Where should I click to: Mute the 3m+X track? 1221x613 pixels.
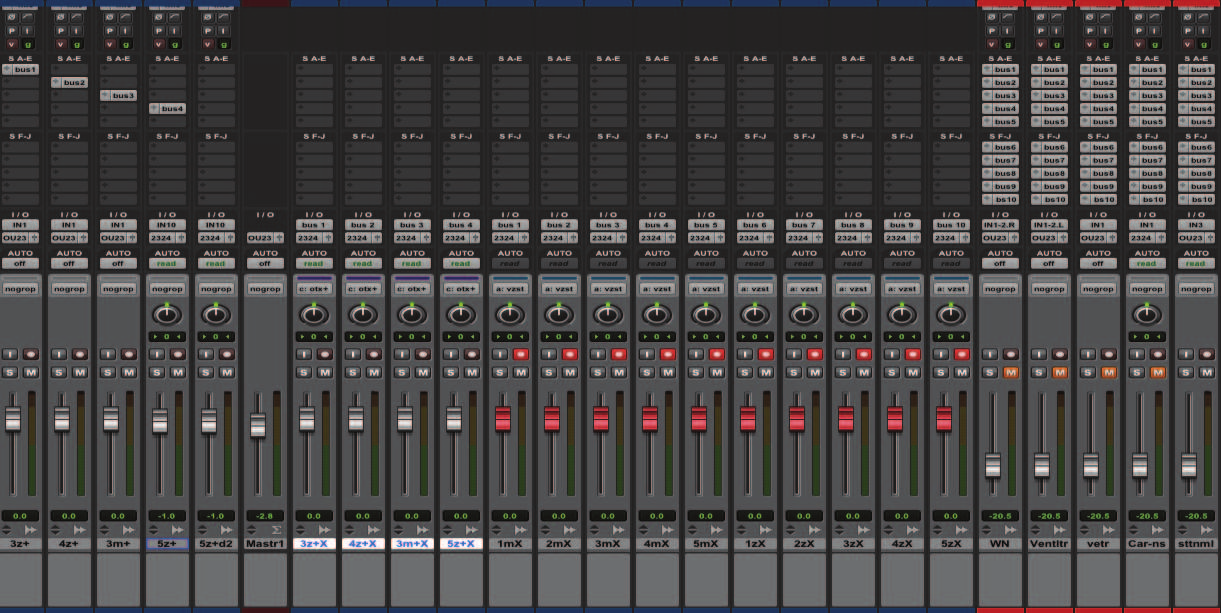[422, 372]
